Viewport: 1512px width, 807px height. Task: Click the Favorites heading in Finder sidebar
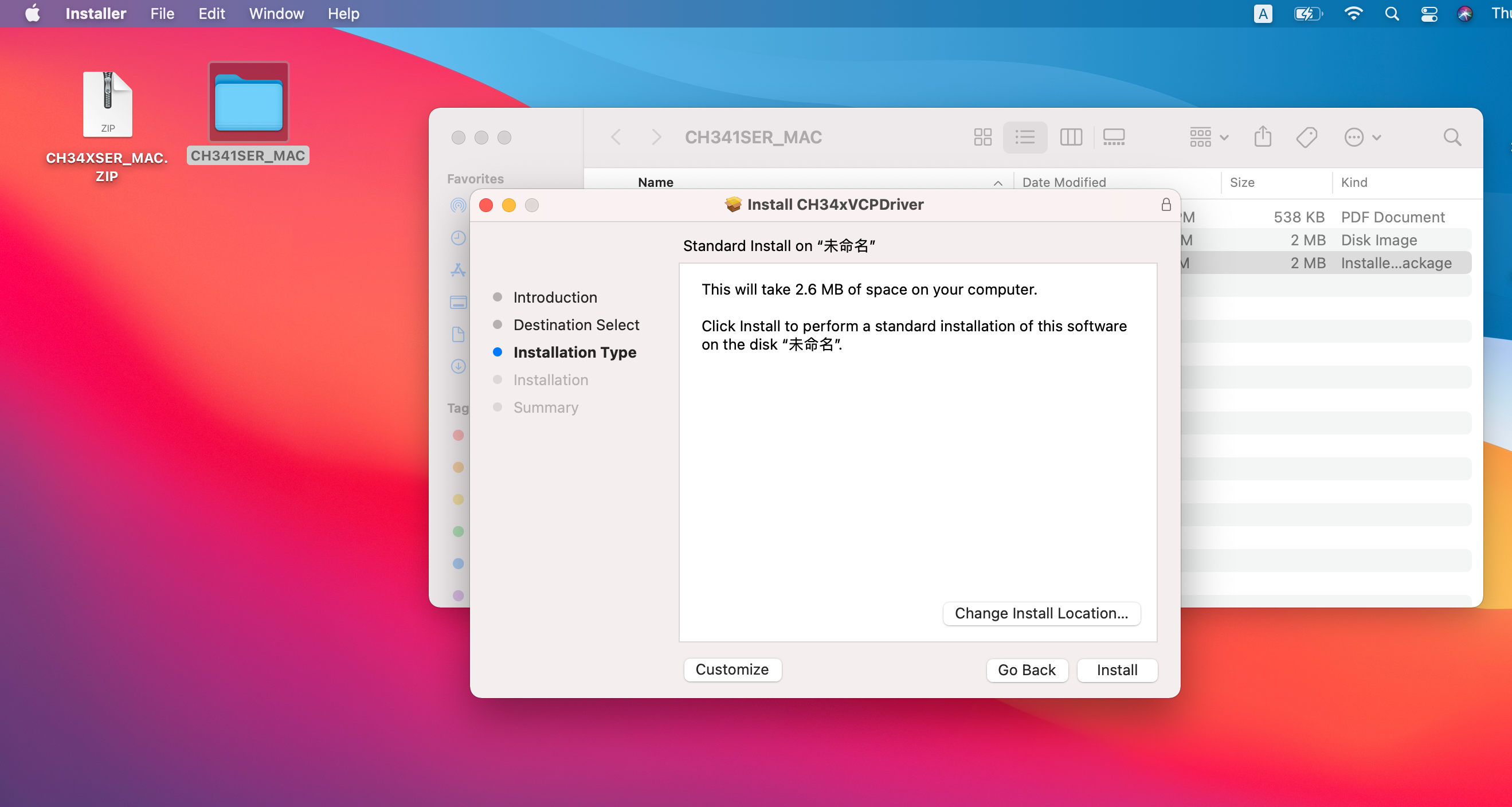tap(475, 178)
